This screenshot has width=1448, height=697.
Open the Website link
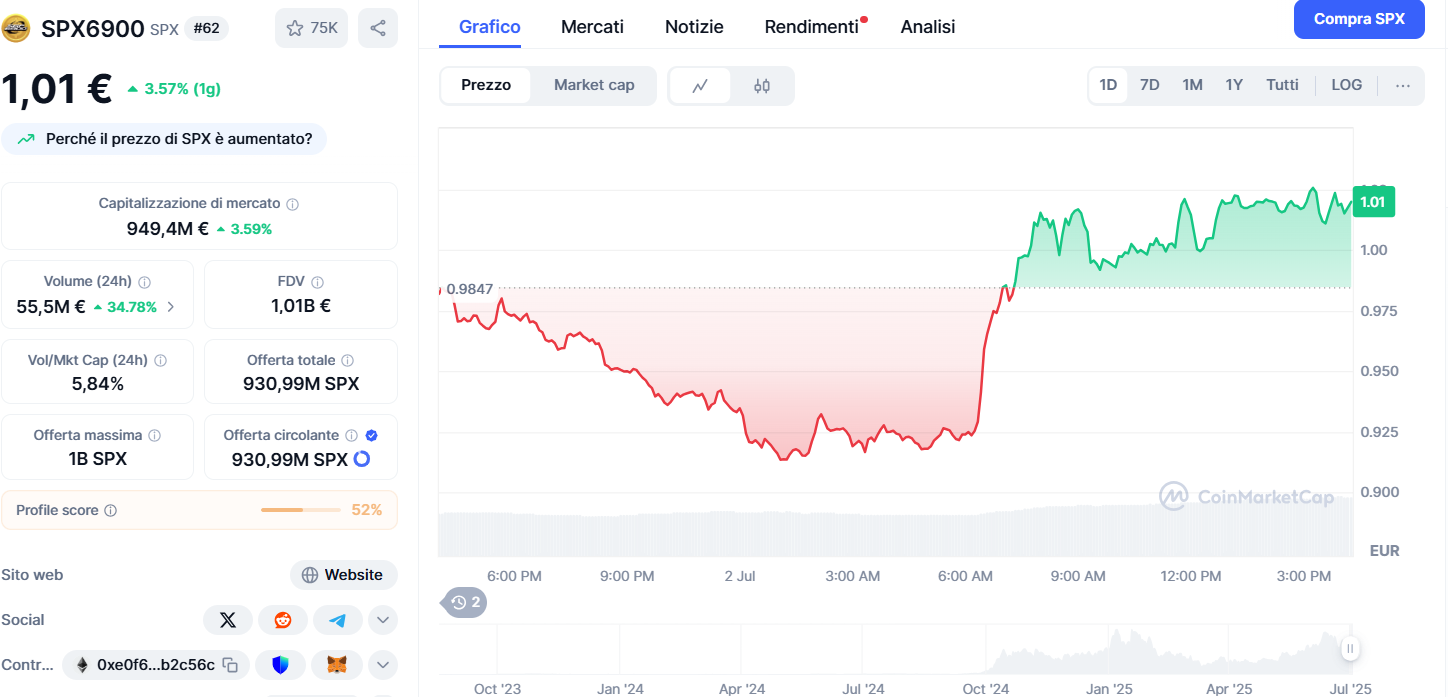tap(343, 575)
